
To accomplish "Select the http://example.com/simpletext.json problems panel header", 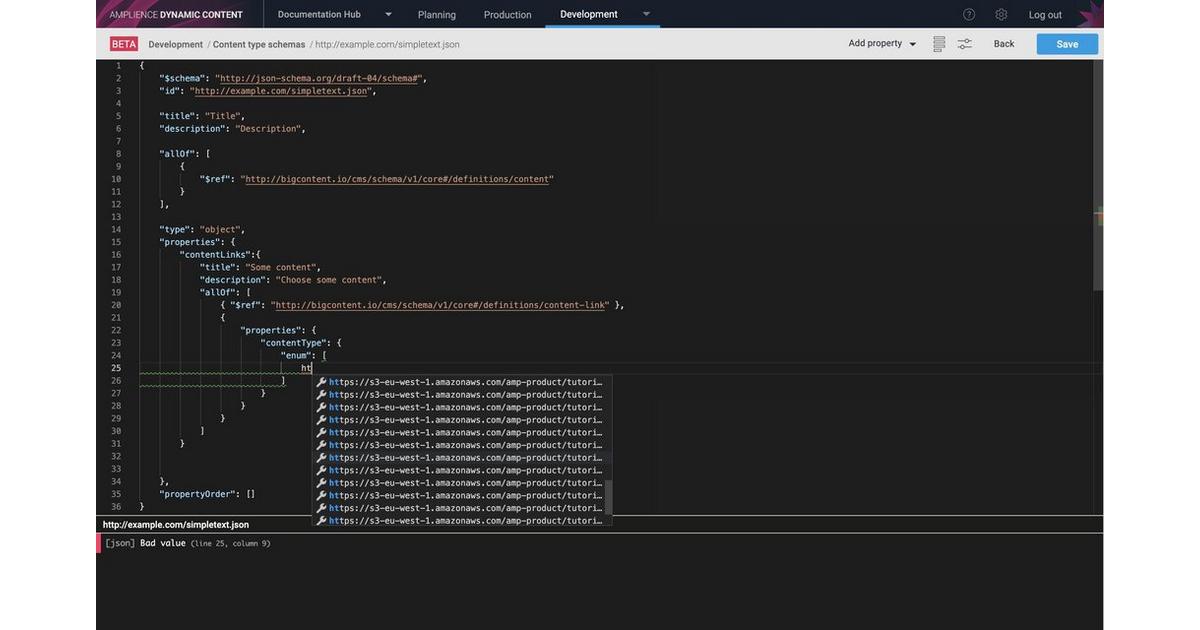I will click(x=176, y=524).
